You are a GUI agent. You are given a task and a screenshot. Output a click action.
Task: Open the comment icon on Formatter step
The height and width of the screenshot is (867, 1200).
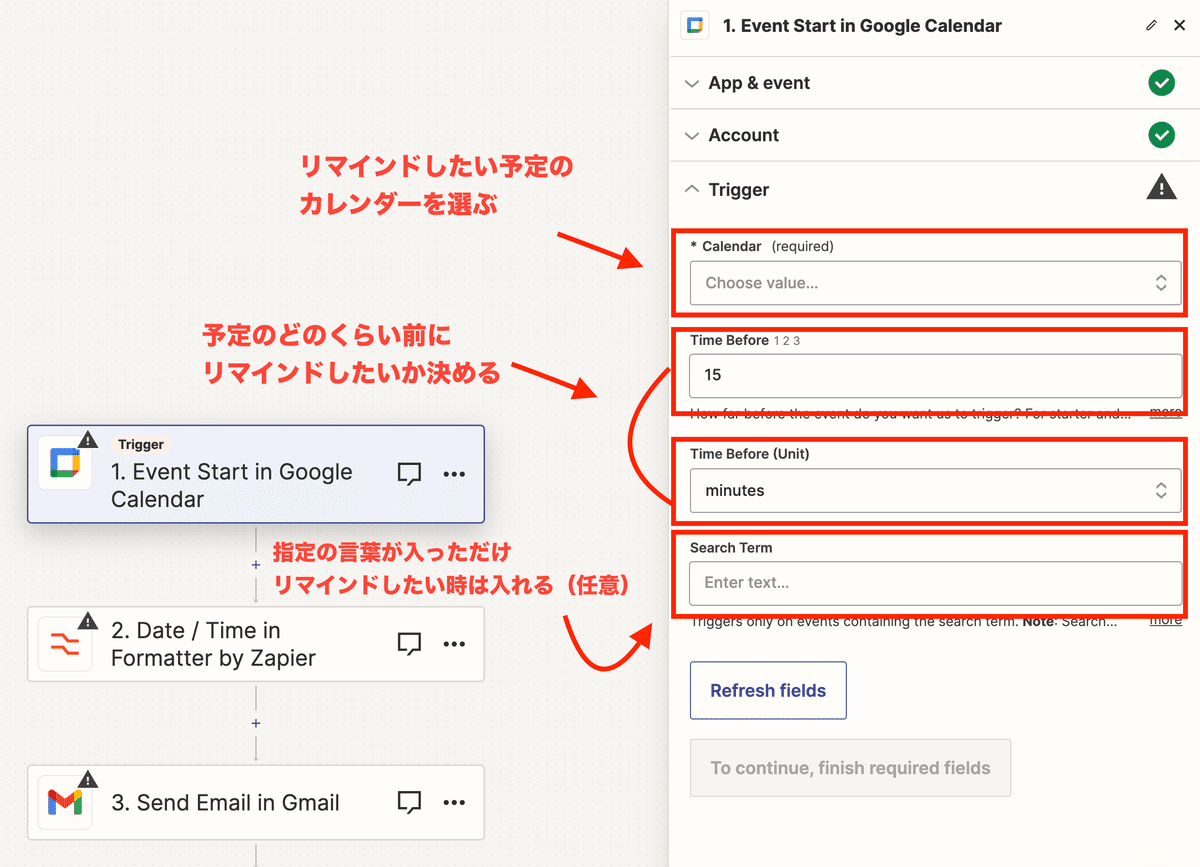coord(409,644)
